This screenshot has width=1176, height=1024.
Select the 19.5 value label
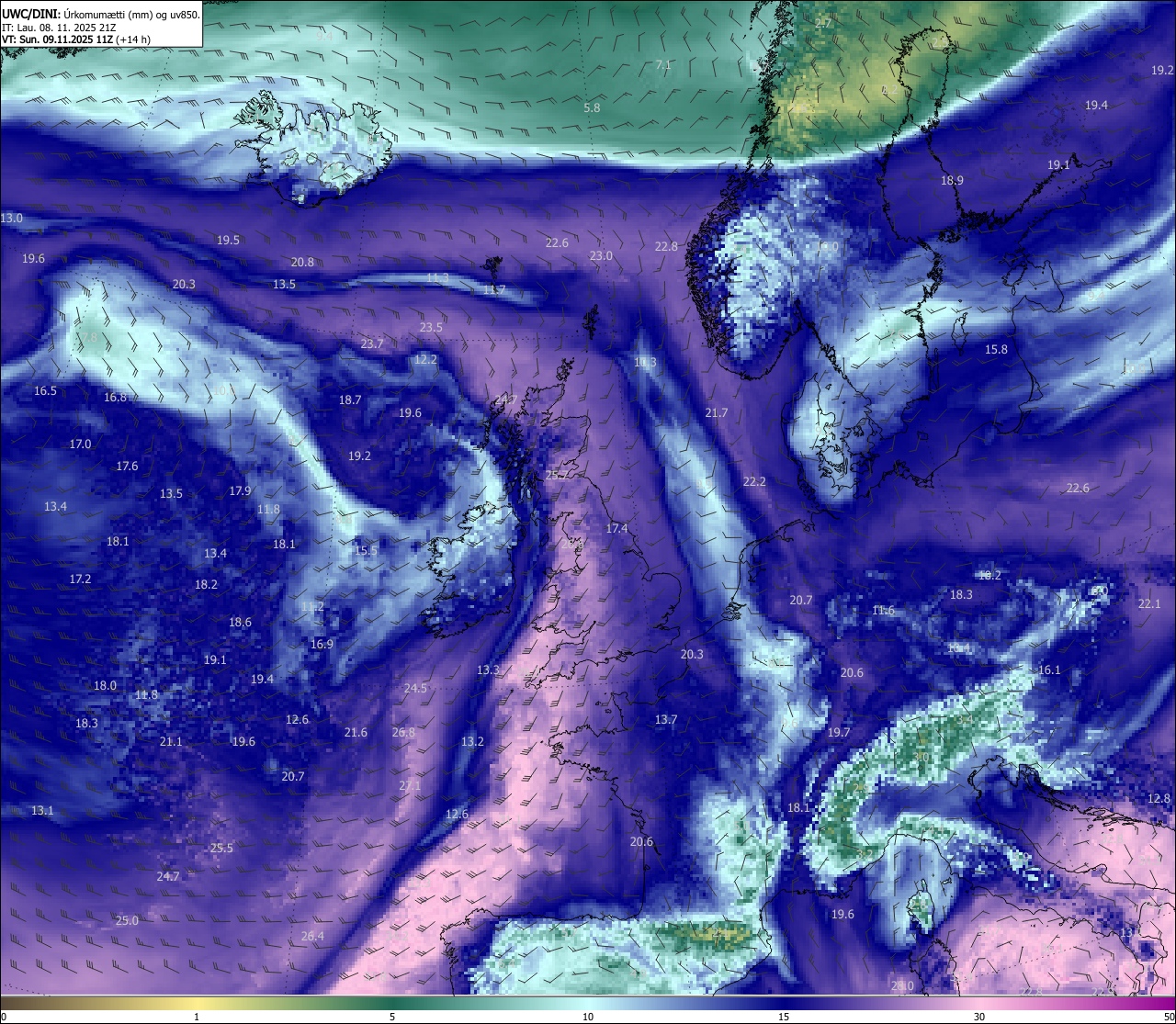click(x=228, y=240)
